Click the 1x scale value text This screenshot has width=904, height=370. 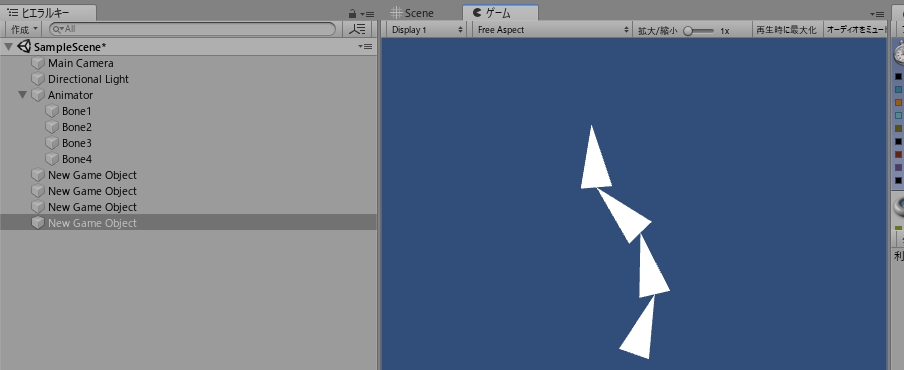click(725, 31)
